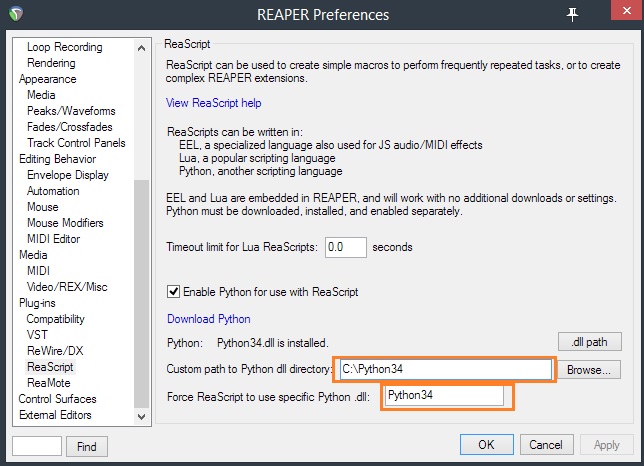Open VST preferences page

(x=37, y=335)
